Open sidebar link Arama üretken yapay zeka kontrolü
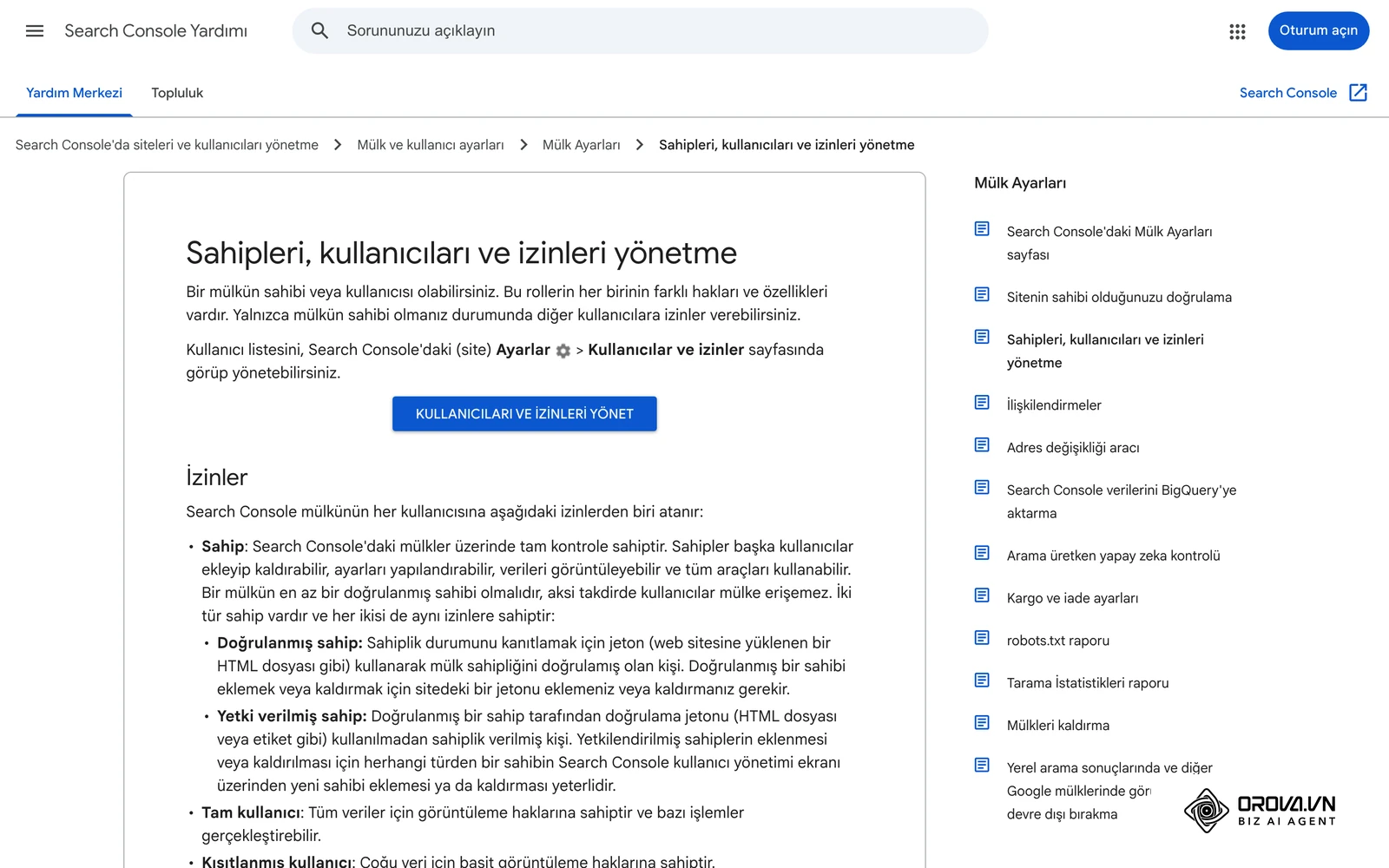The image size is (1389, 868). pos(1113,556)
